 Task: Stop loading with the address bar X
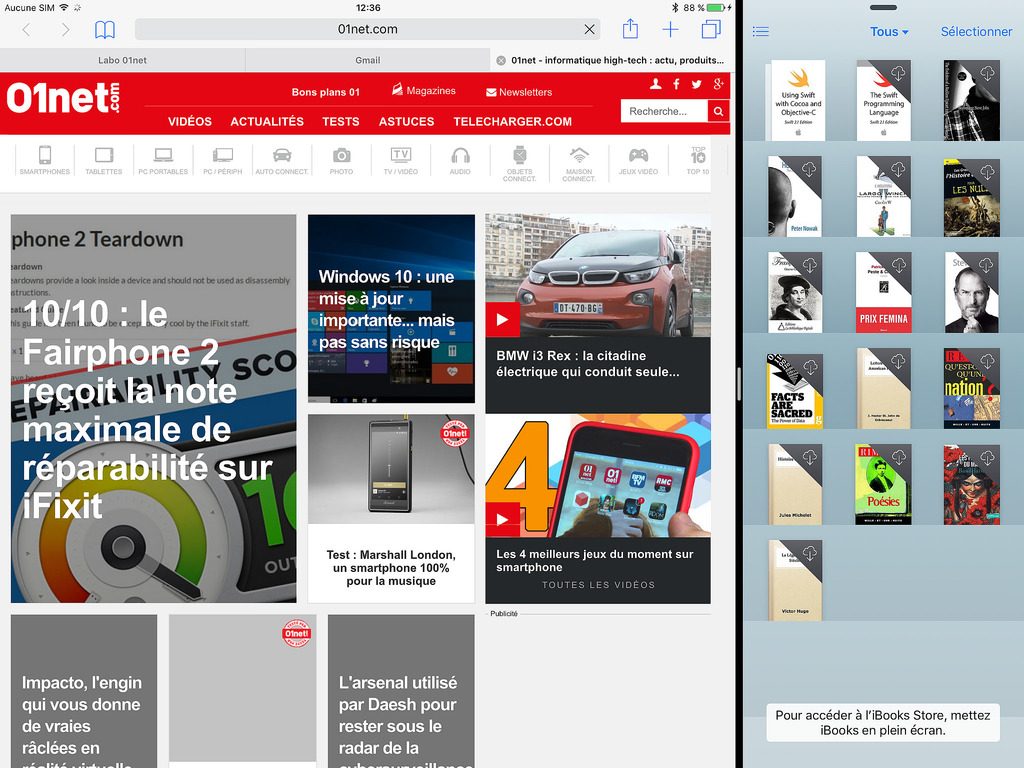589,29
